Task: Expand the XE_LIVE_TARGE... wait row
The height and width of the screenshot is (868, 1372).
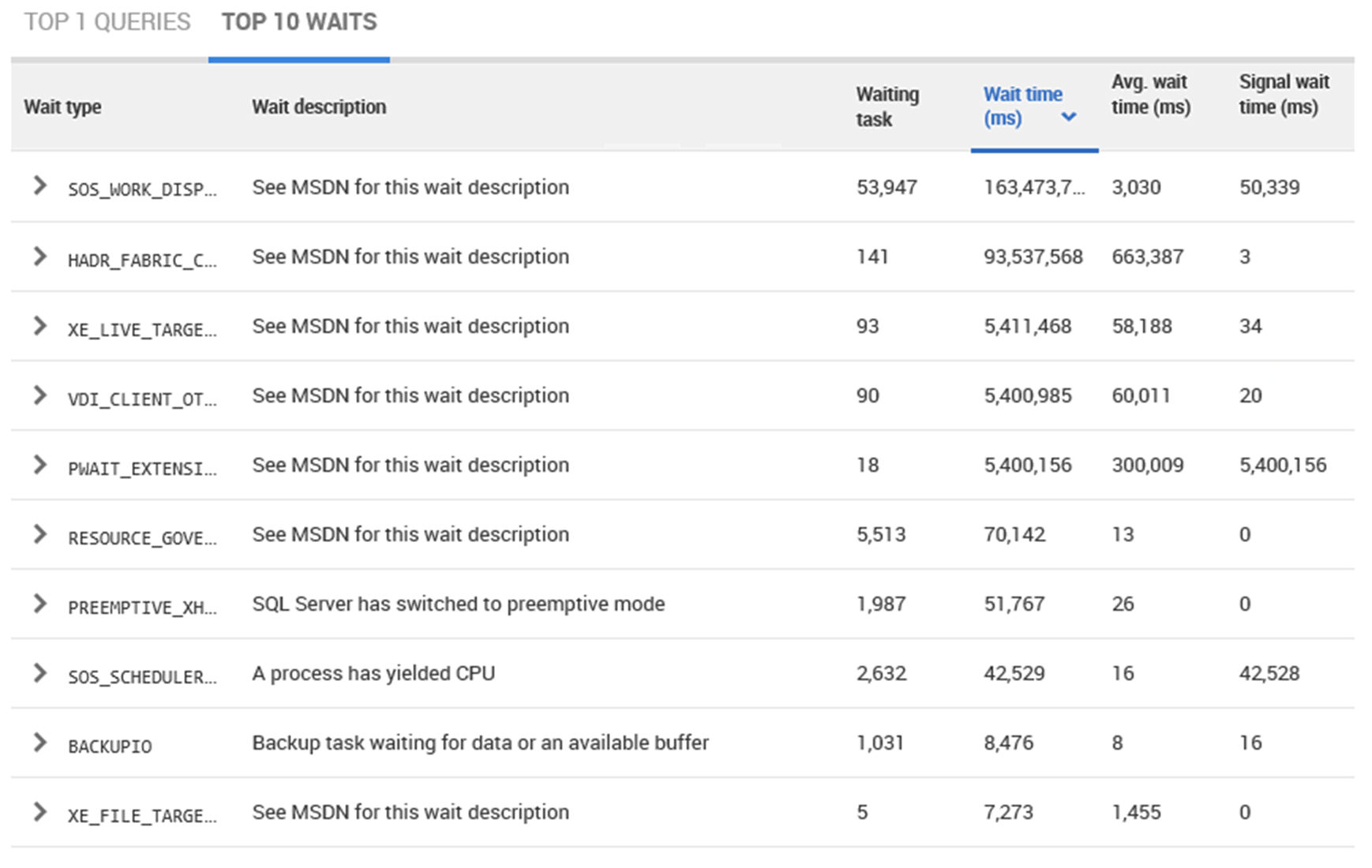Action: click(39, 325)
